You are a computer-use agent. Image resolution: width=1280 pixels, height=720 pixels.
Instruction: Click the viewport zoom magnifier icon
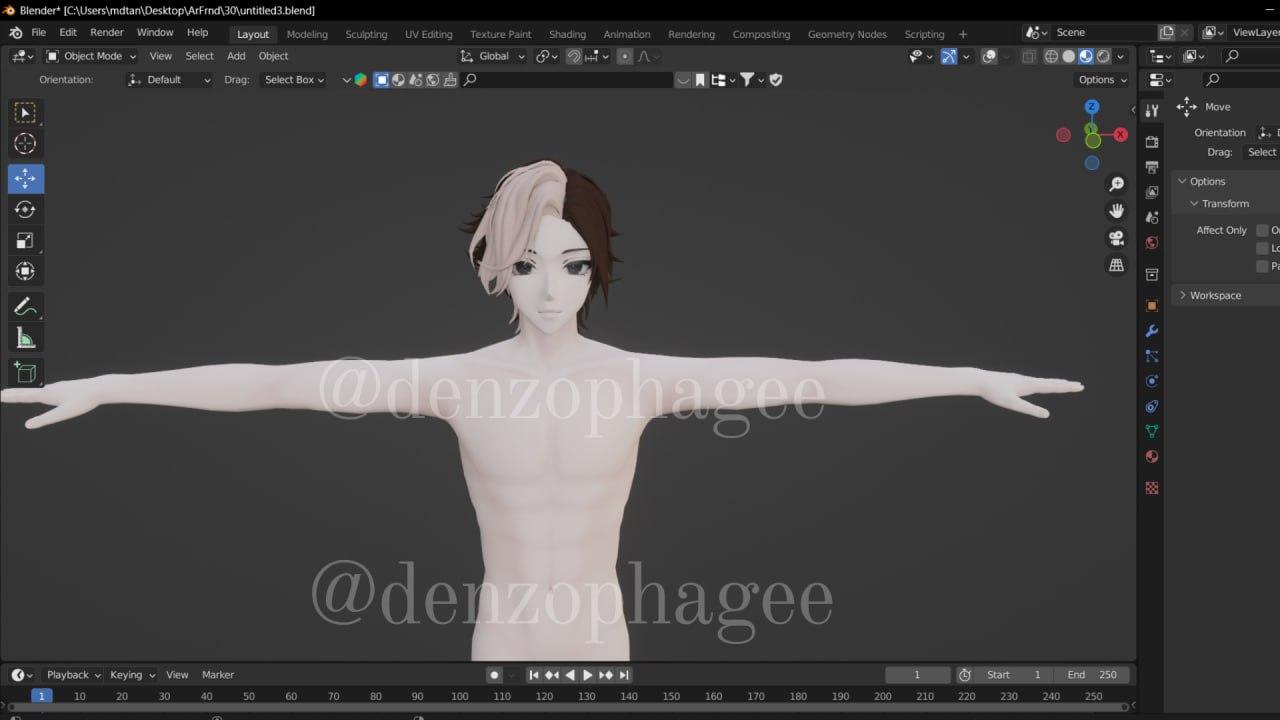(x=1116, y=184)
